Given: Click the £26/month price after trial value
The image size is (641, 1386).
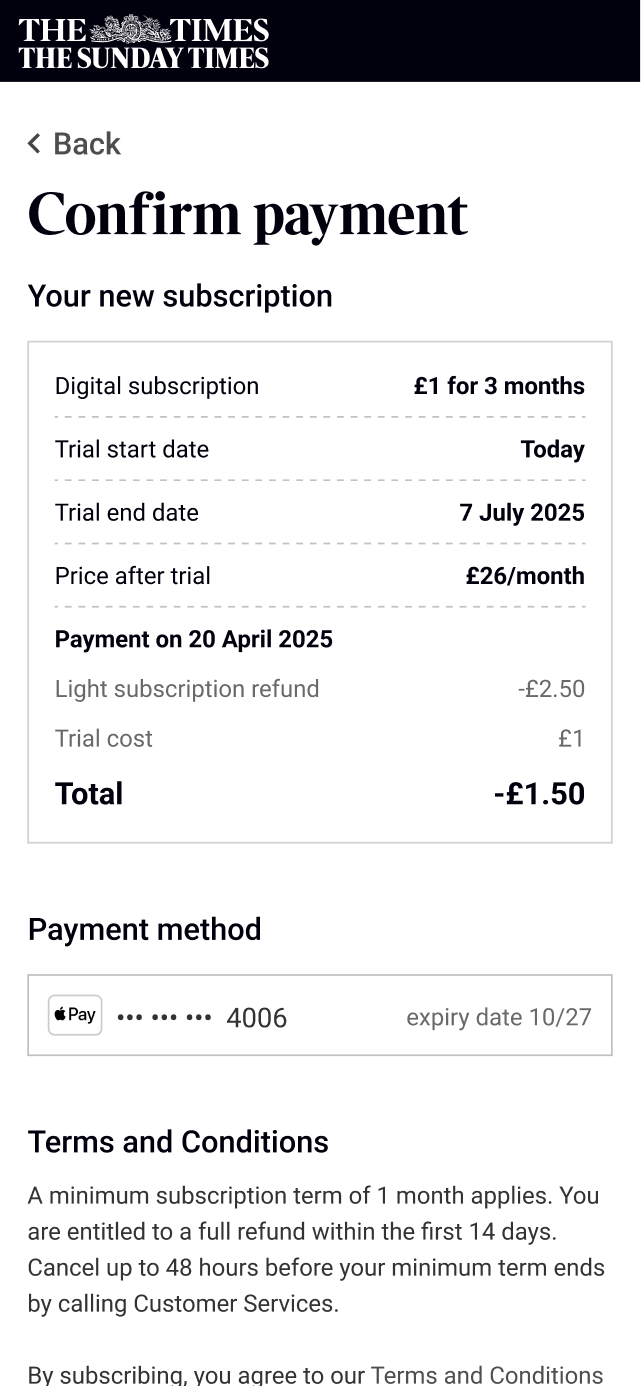Looking at the screenshot, I should [x=525, y=576].
